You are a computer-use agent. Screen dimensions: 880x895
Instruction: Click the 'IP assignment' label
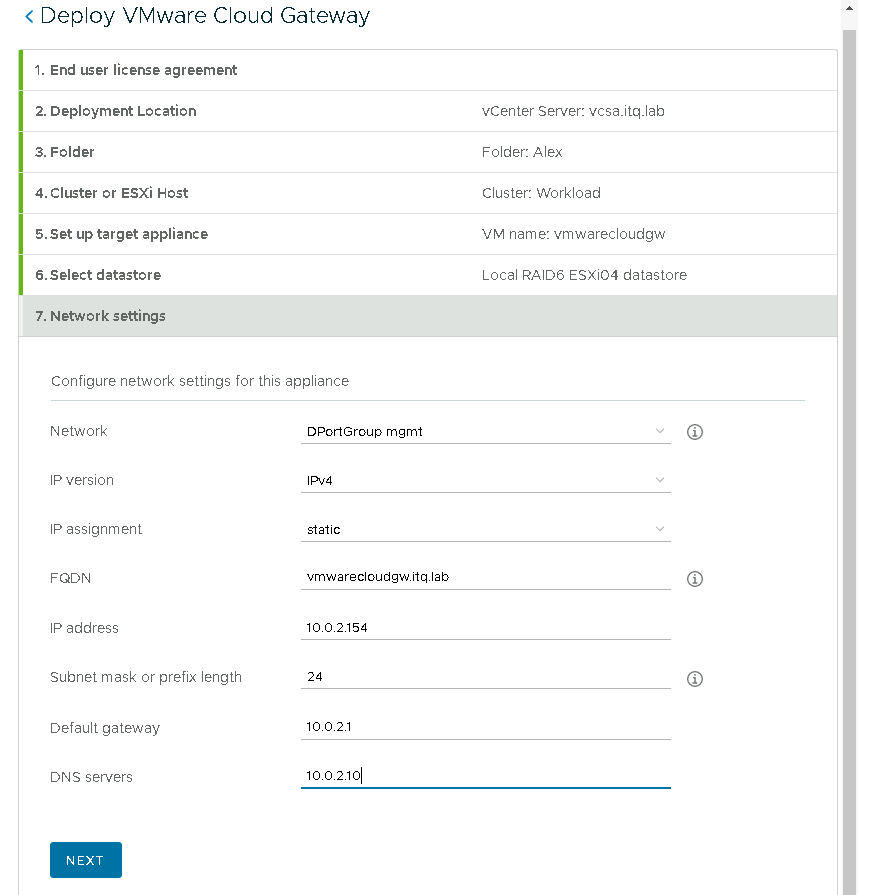96,530
